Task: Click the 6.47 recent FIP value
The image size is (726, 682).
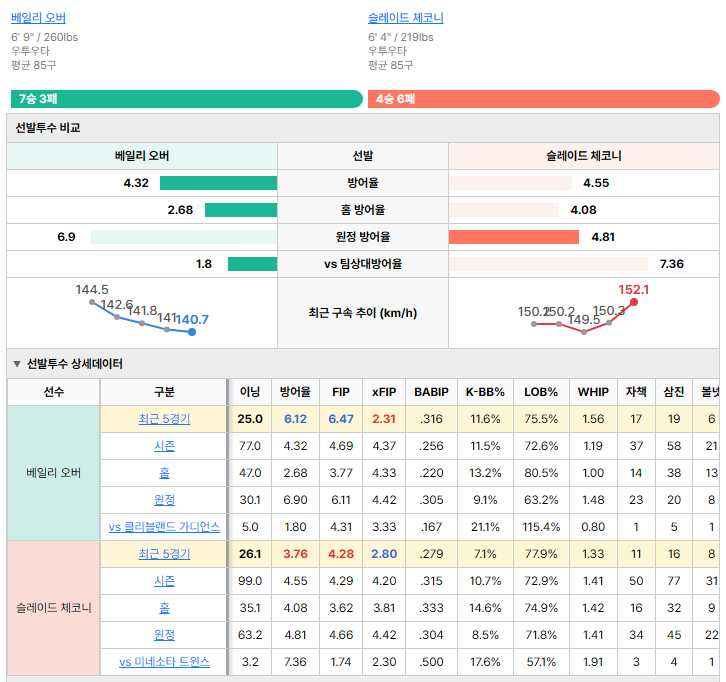Action: (341, 419)
